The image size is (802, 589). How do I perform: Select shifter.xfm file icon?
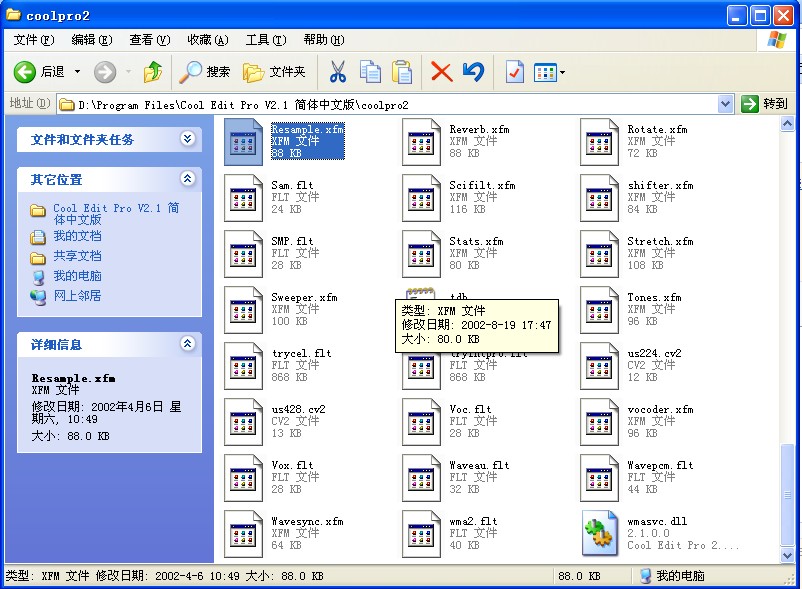pyautogui.click(x=599, y=198)
